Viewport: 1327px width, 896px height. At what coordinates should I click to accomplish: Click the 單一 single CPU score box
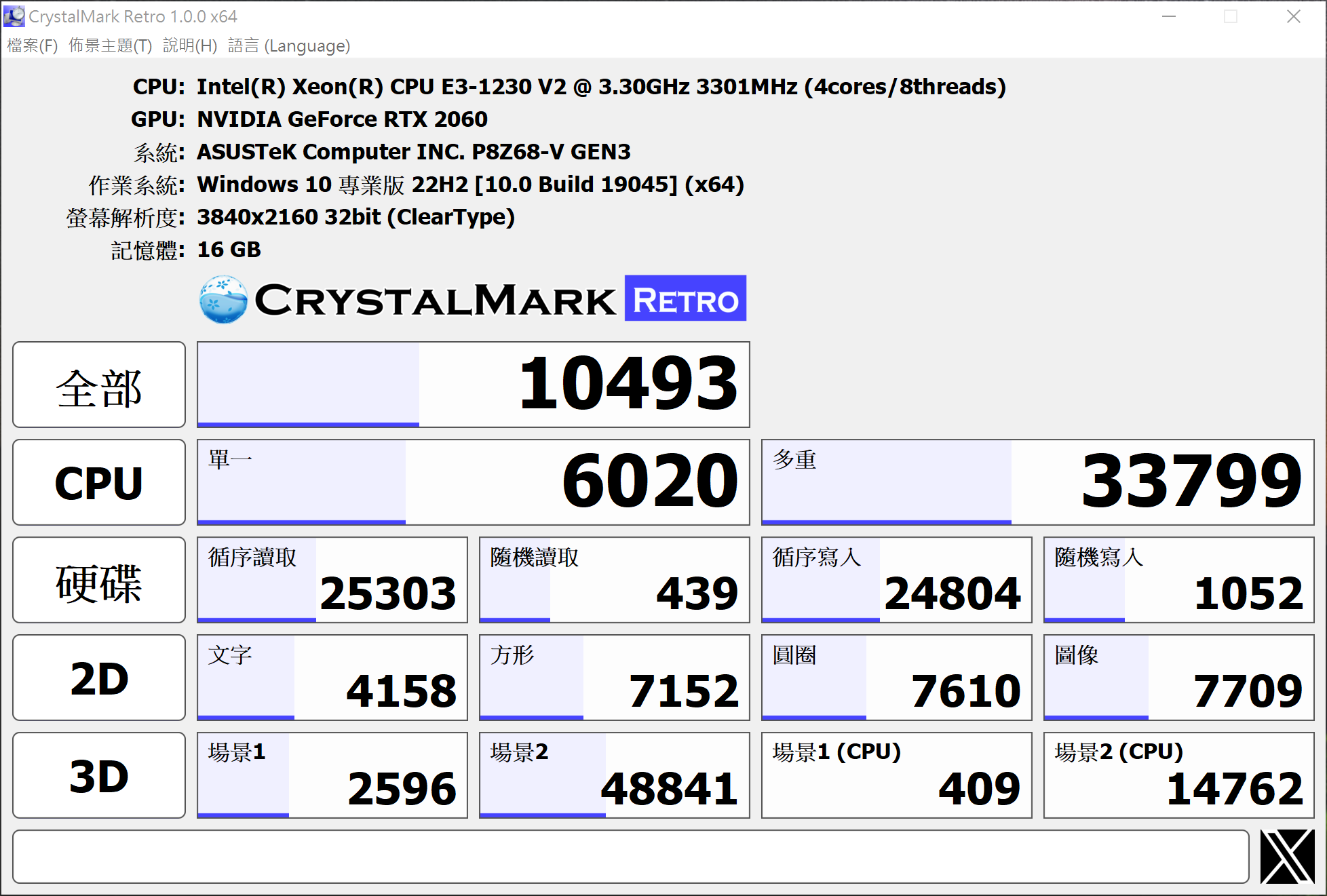(473, 482)
